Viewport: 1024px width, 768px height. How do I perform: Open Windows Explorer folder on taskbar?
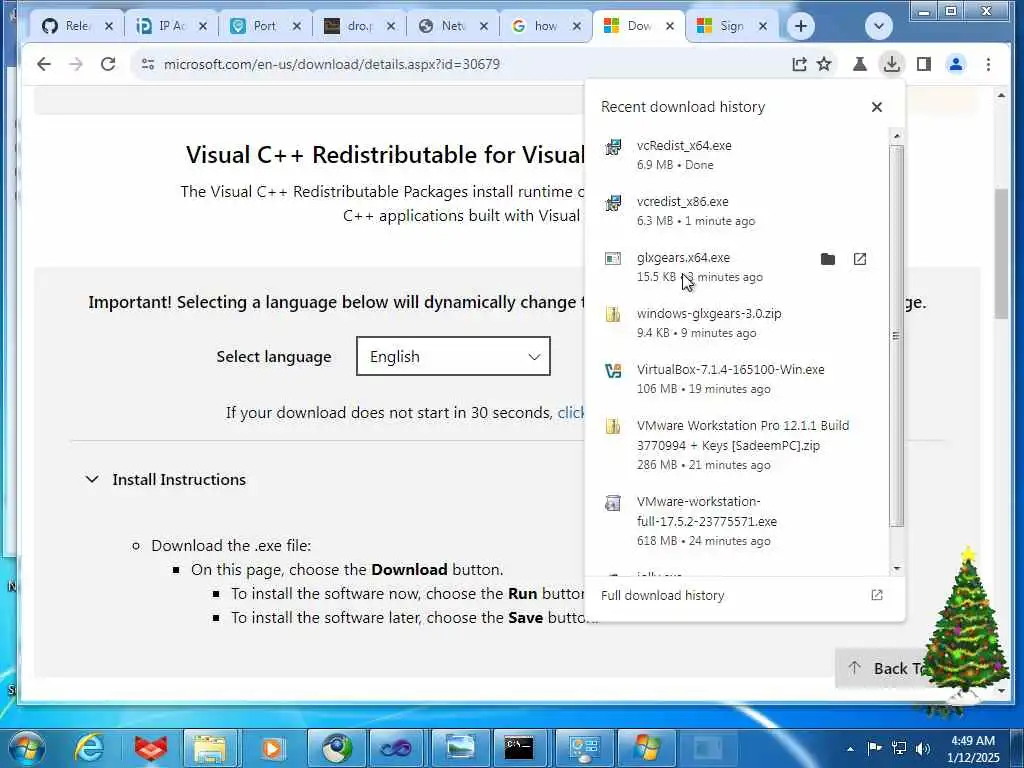point(210,747)
